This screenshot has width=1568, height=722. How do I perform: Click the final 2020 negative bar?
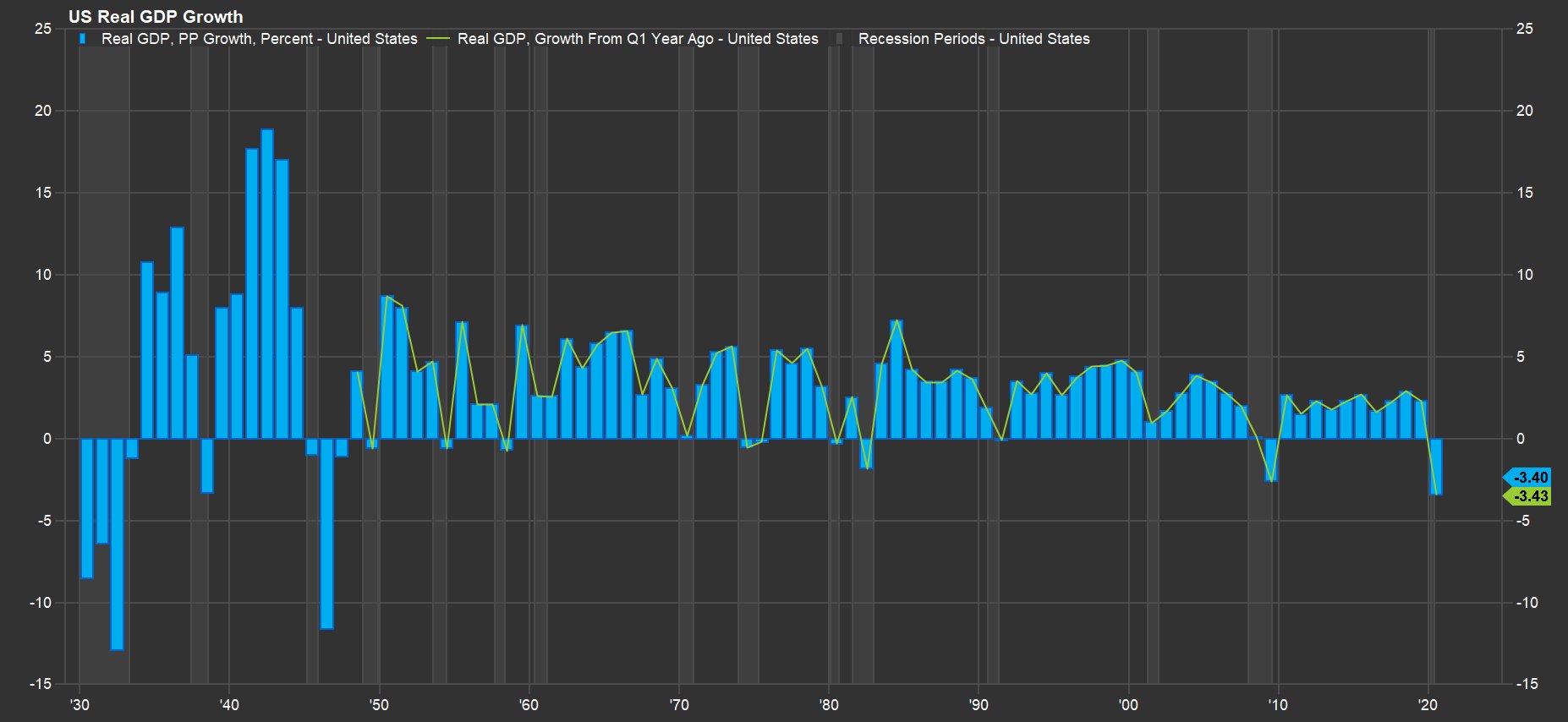1436,467
